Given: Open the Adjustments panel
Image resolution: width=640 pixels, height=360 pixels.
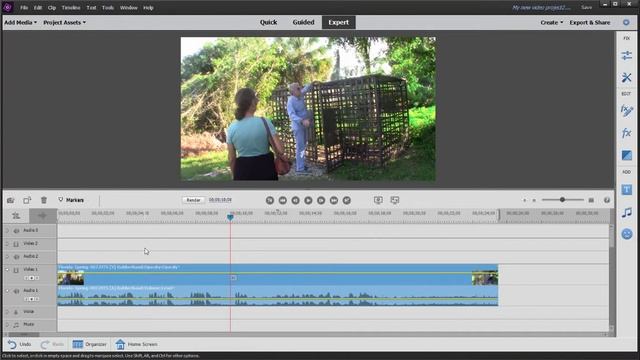Looking at the screenshot, I should pos(627,56).
